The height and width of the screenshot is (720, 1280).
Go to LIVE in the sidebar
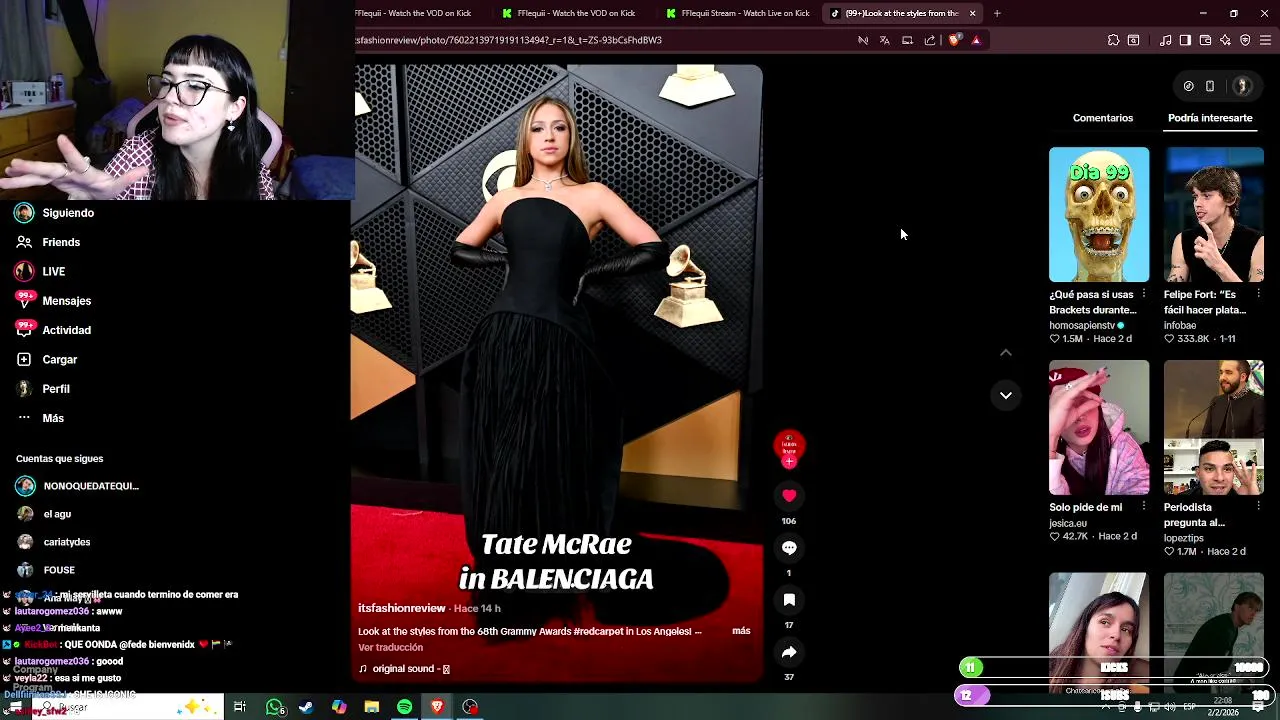pyautogui.click(x=40, y=271)
